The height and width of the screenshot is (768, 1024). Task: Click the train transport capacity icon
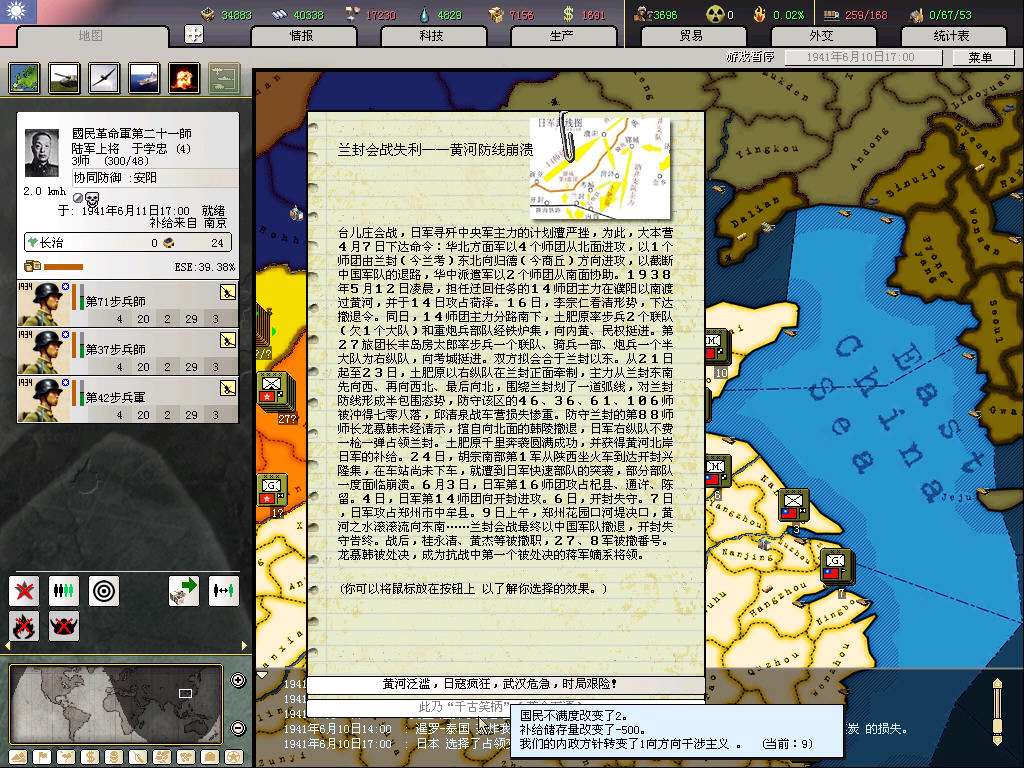tap(831, 14)
